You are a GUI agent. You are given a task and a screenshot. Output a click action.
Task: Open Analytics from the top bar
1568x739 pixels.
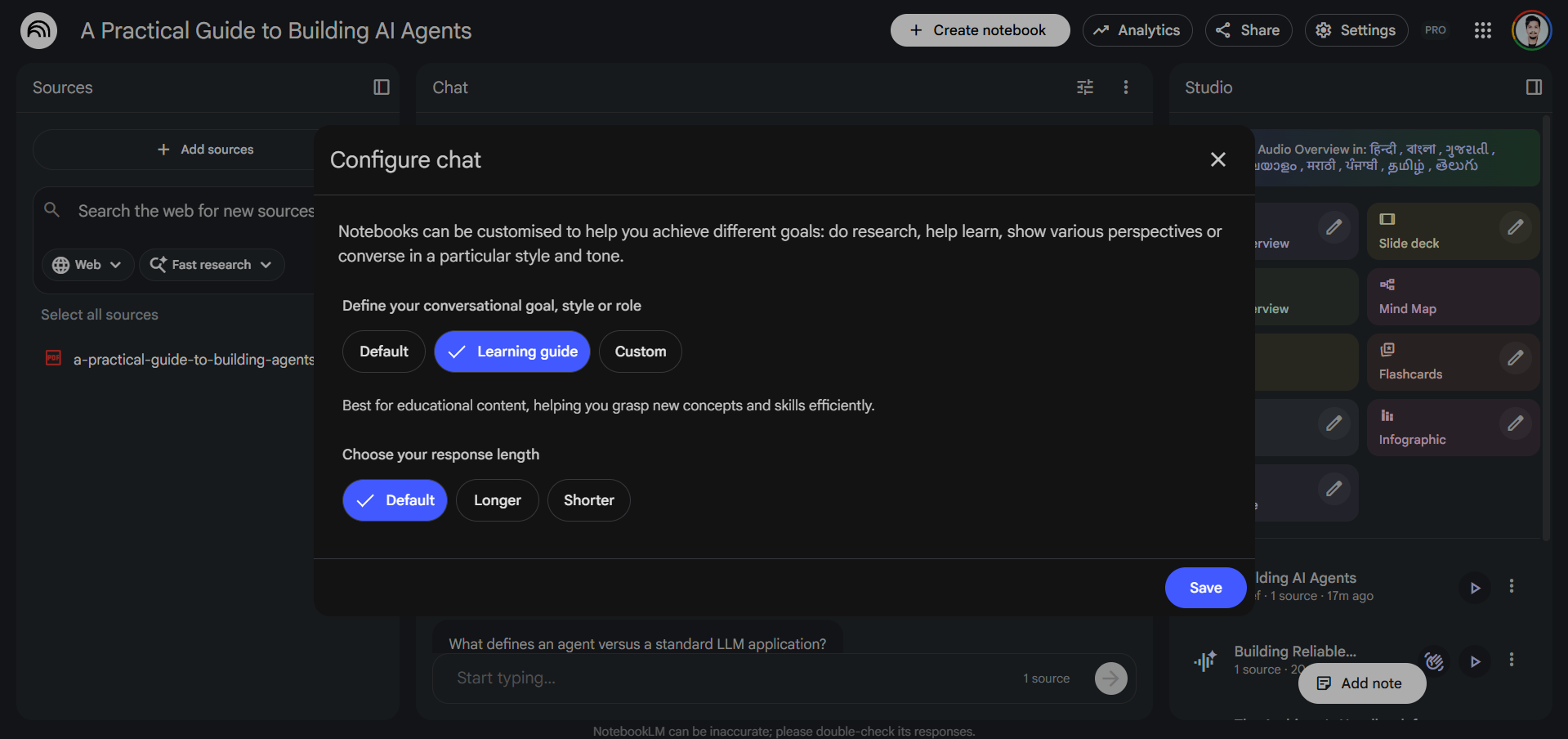pos(1137,29)
